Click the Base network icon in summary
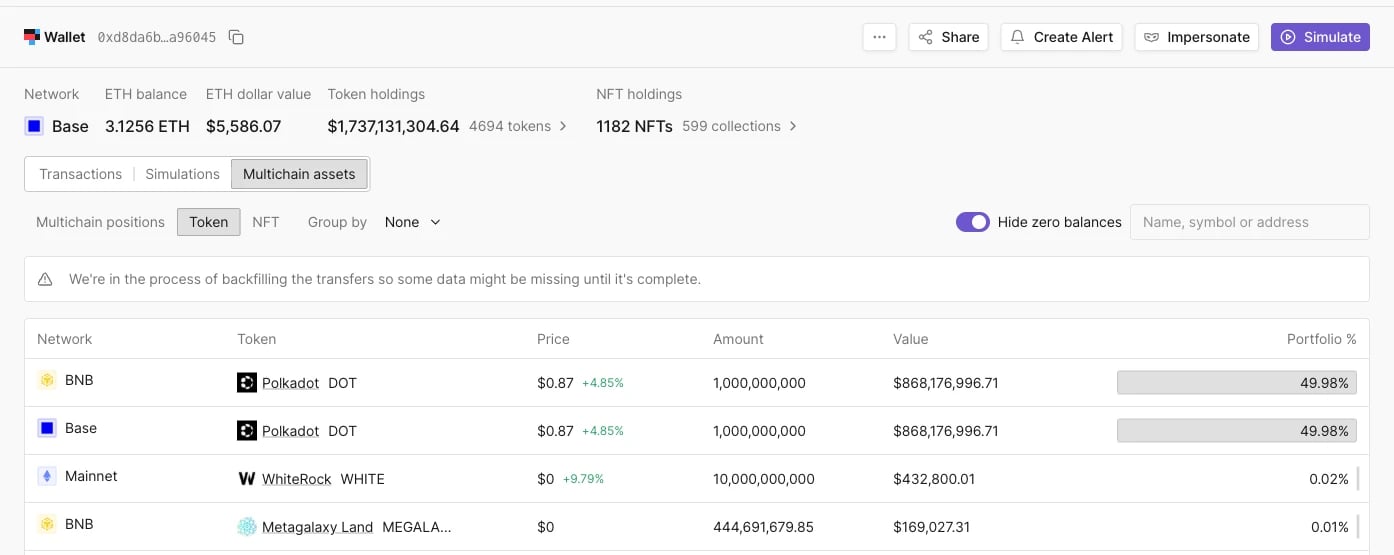This screenshot has width=1394, height=555. click(34, 127)
